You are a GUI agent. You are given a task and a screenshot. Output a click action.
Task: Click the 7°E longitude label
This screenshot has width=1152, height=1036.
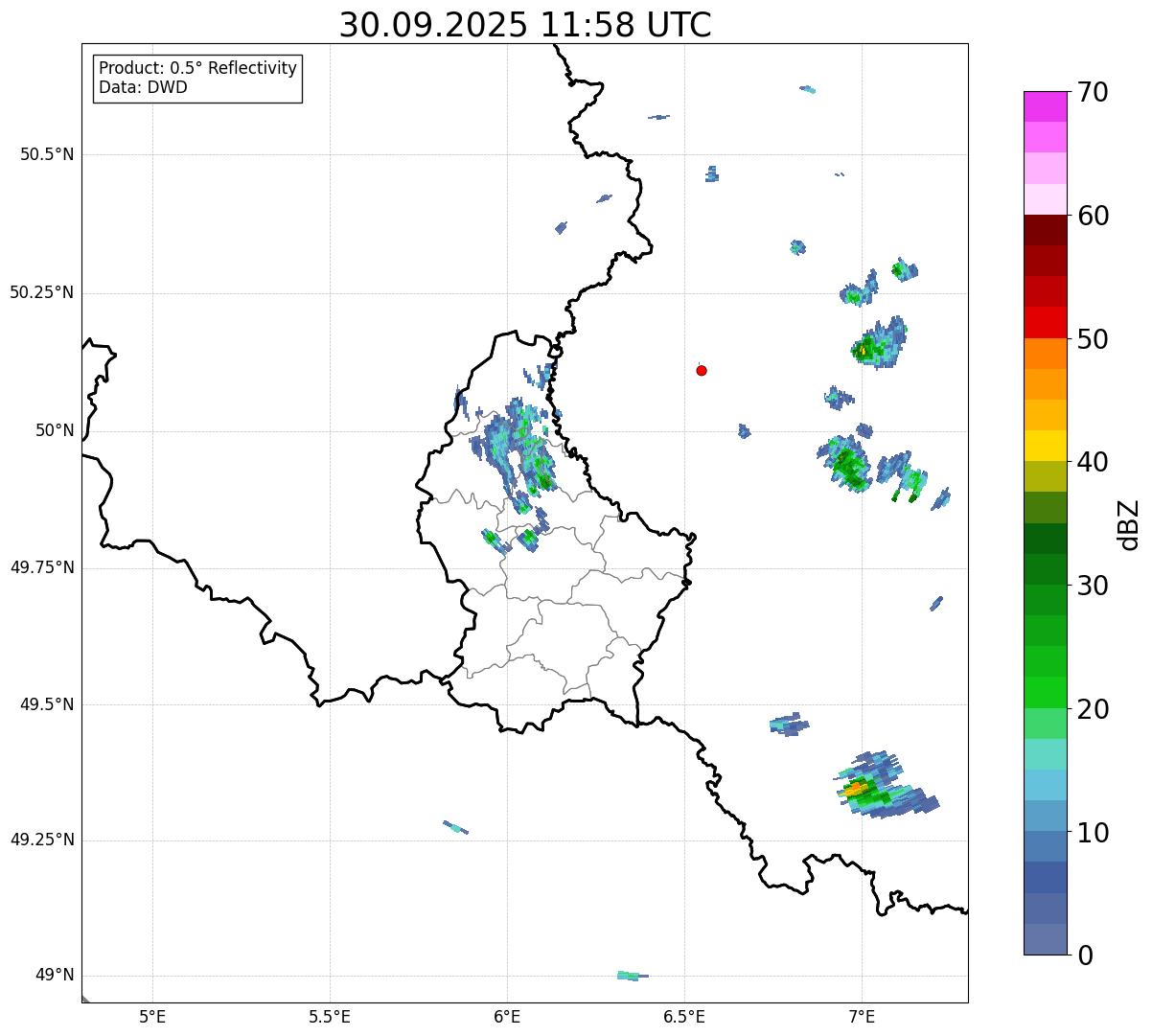pyautogui.click(x=862, y=1016)
